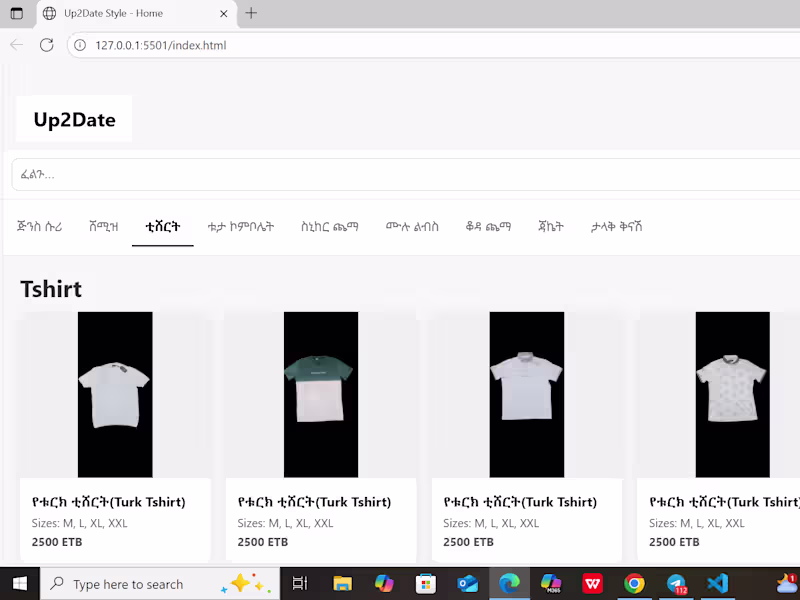Click the first Turk Tshirt product image
The height and width of the screenshot is (600, 800).
pyautogui.click(x=114, y=394)
